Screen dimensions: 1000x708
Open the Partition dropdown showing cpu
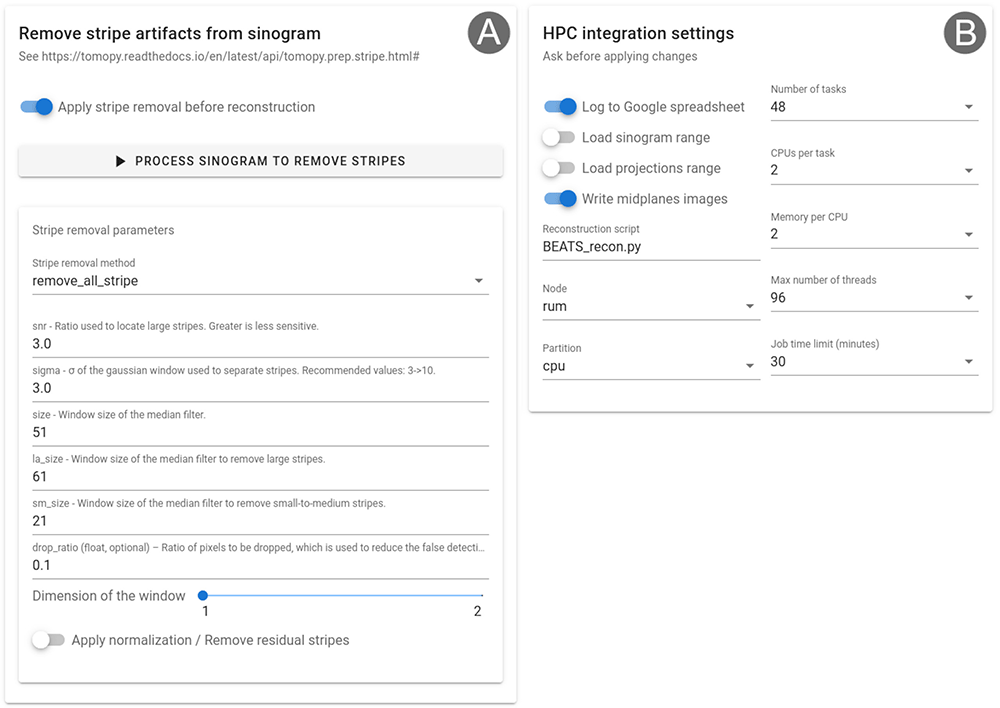click(x=651, y=366)
